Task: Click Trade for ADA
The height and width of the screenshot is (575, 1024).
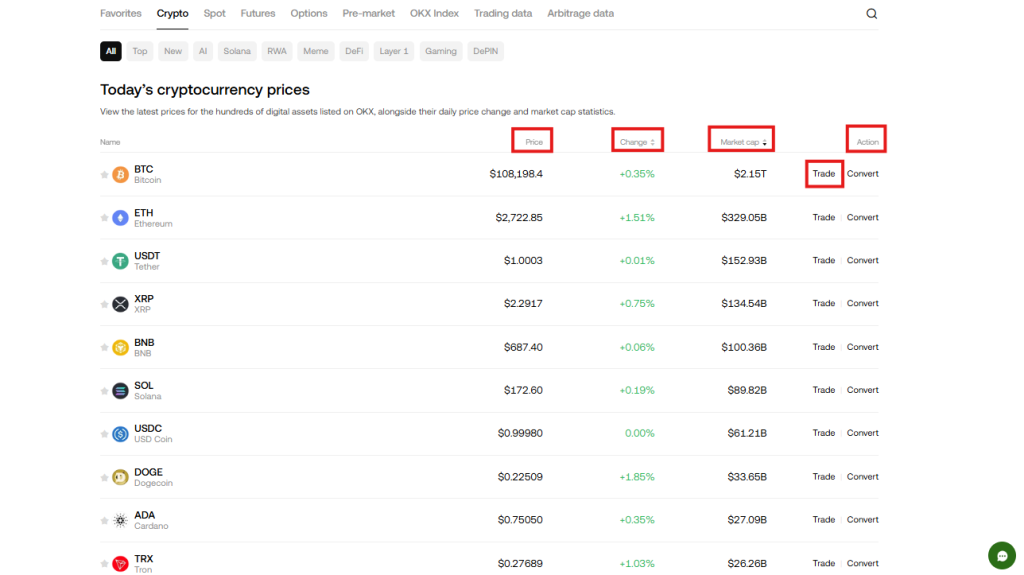Action: pos(824,520)
